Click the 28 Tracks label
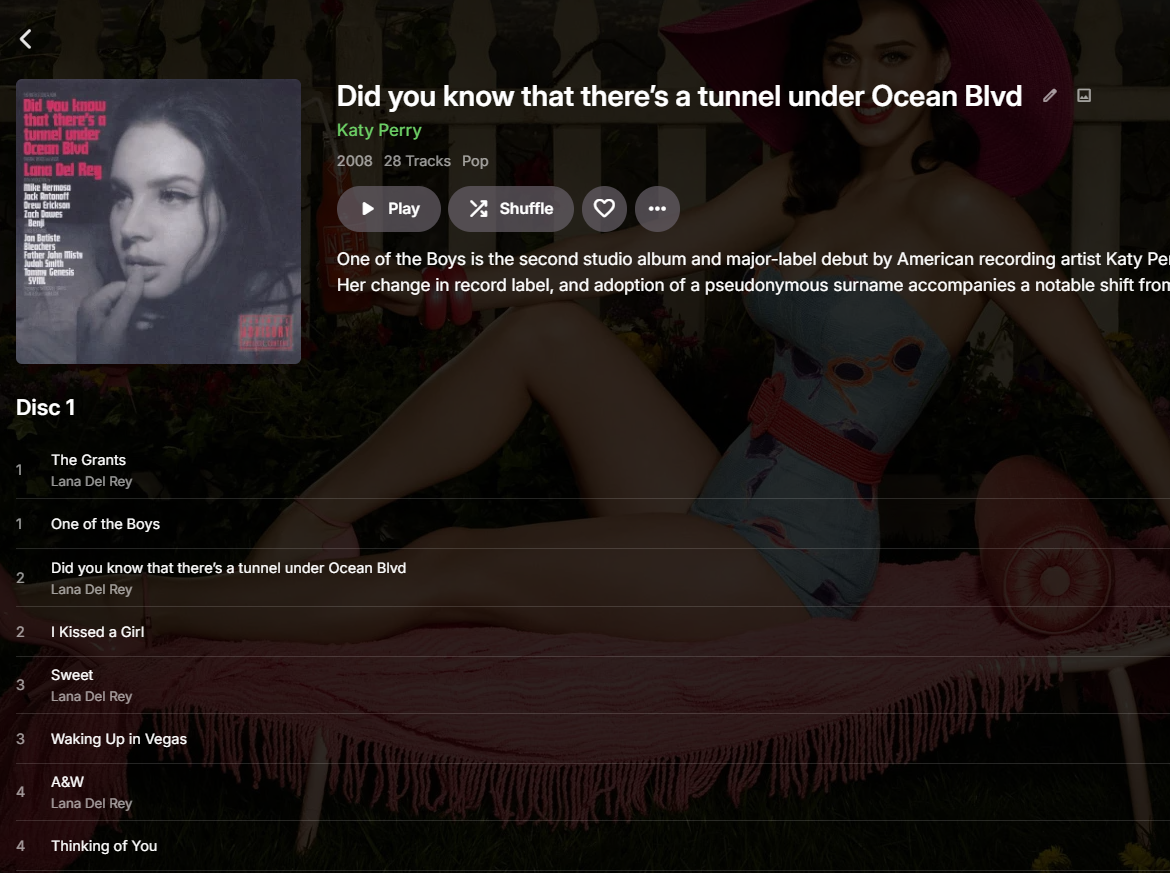This screenshot has width=1170, height=873. click(417, 161)
